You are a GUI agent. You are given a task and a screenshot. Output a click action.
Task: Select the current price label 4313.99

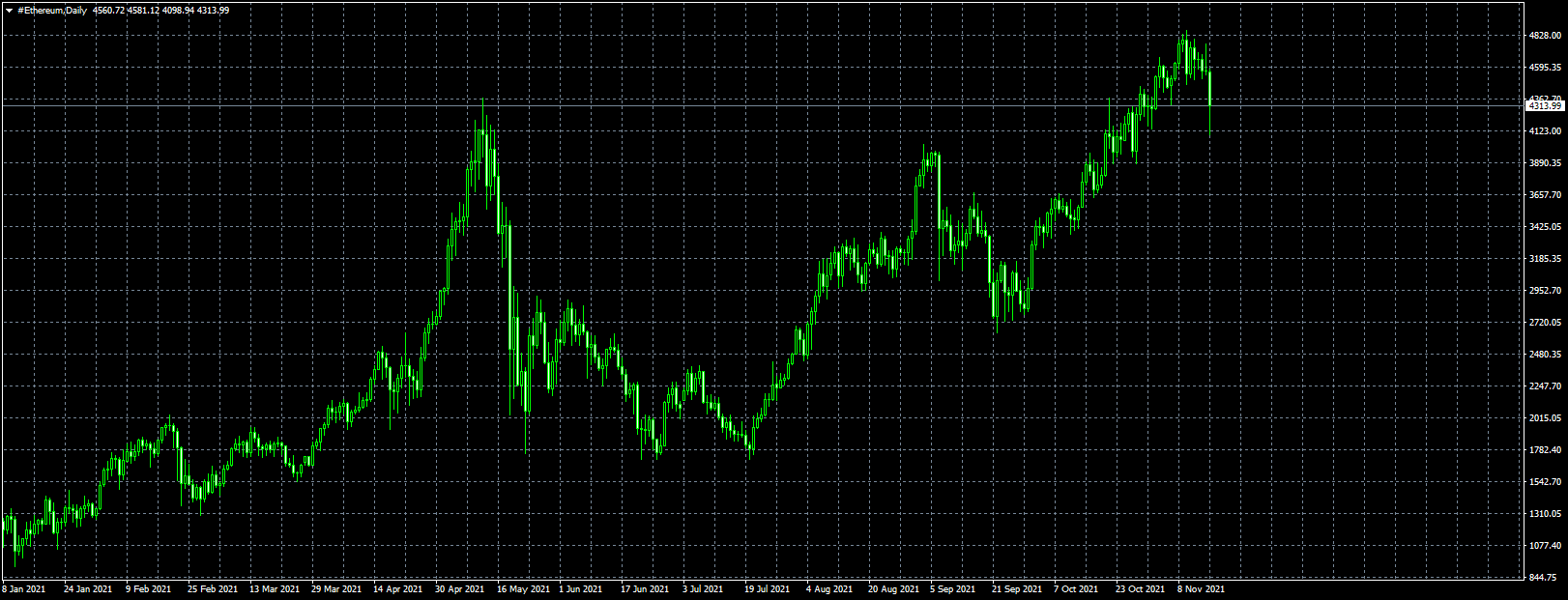tap(1545, 105)
